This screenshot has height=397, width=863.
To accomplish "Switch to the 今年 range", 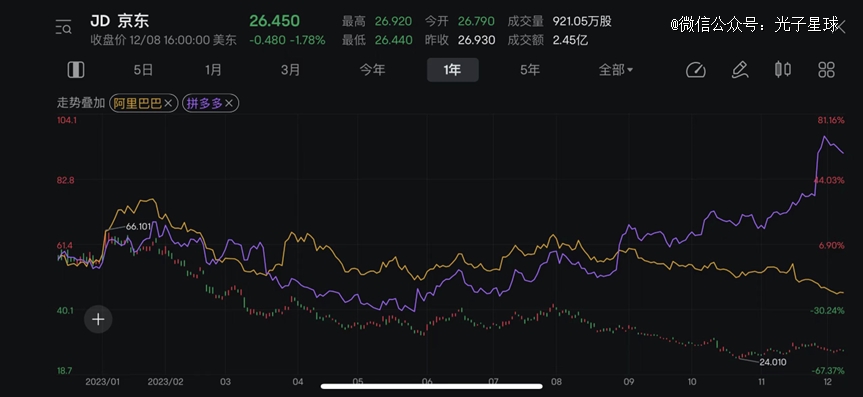I will tap(373, 70).
